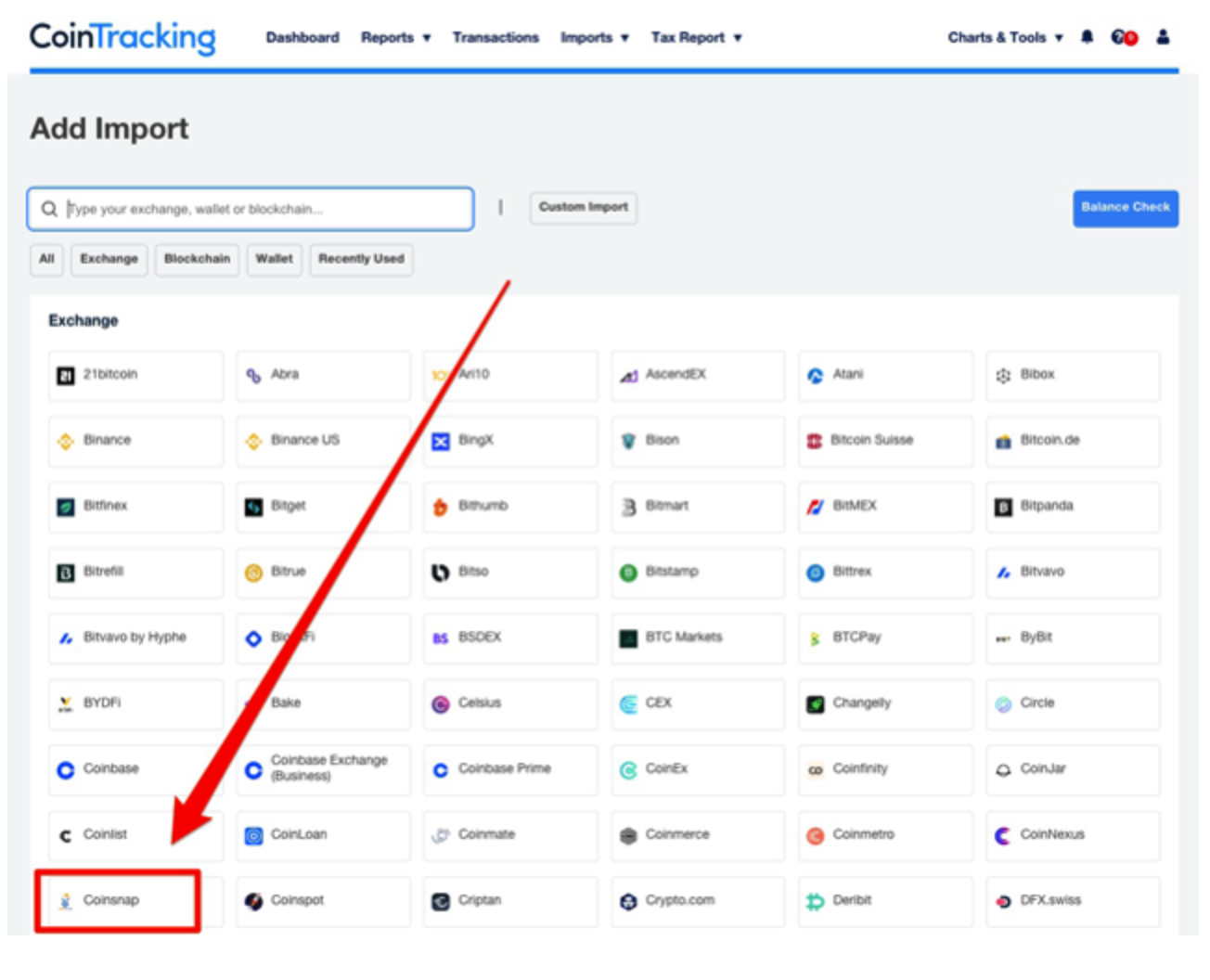
Task: Click the Bitstamp logo icon
Action: [628, 574]
